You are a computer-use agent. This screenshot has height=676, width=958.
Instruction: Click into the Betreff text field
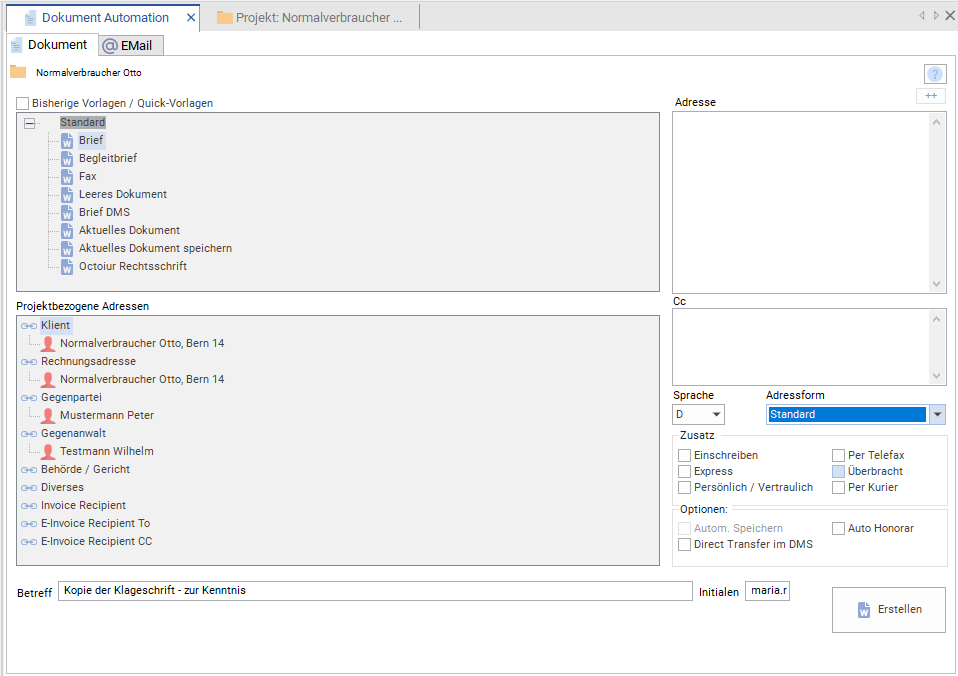[375, 590]
